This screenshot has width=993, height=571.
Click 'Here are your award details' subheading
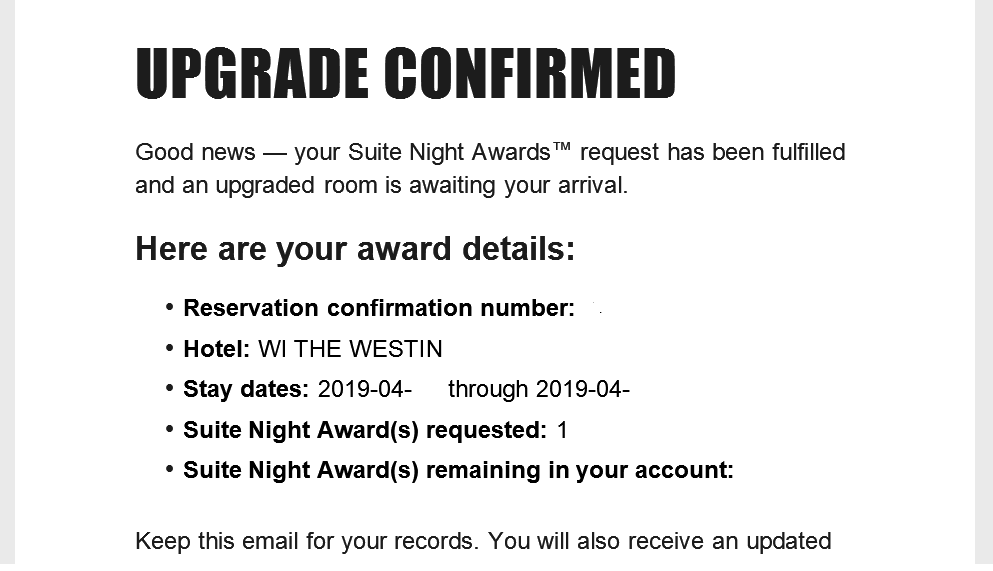tap(355, 248)
